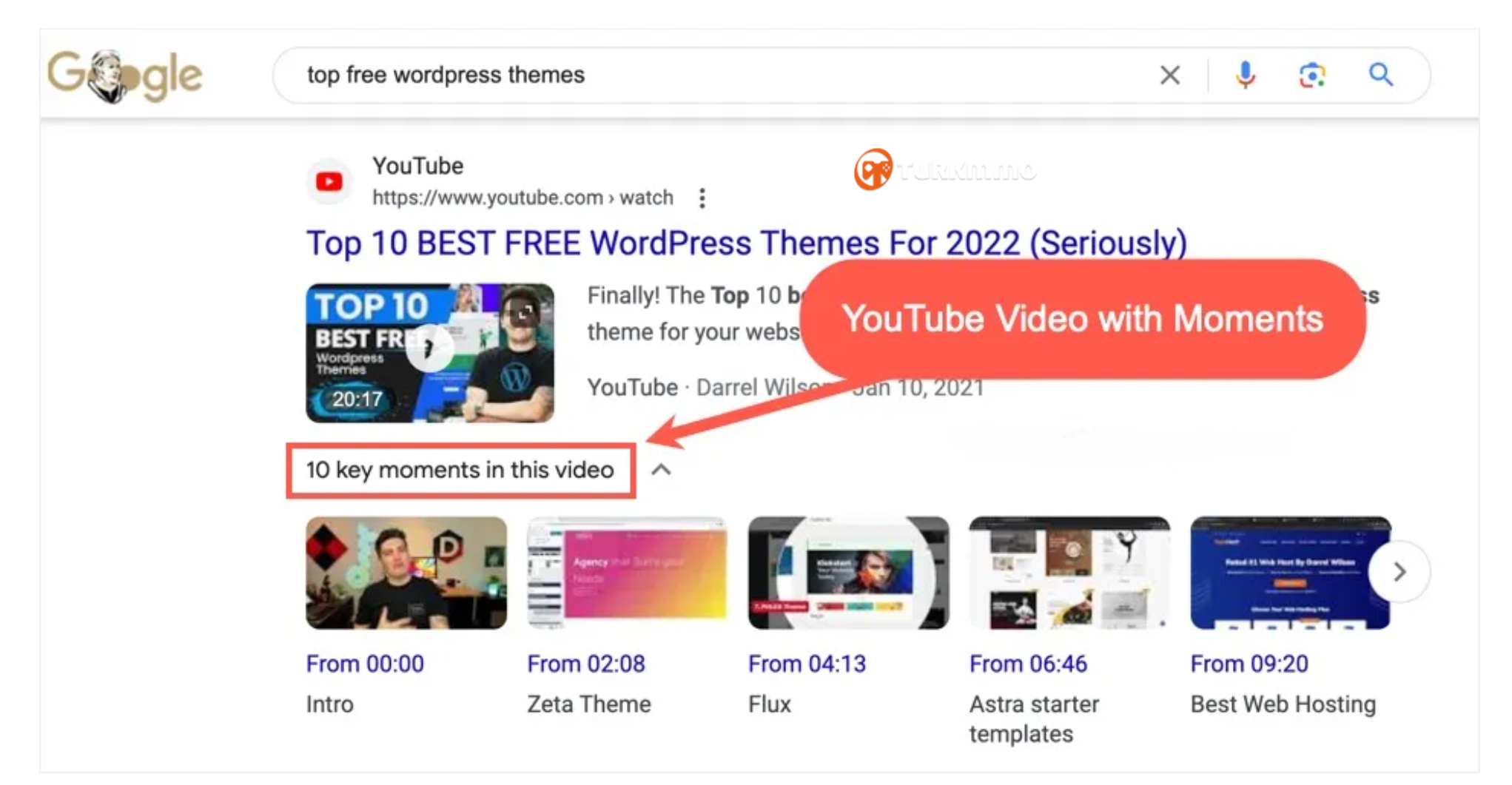
Task: Jump to 'From 09:20' timestamp
Action: (1249, 664)
